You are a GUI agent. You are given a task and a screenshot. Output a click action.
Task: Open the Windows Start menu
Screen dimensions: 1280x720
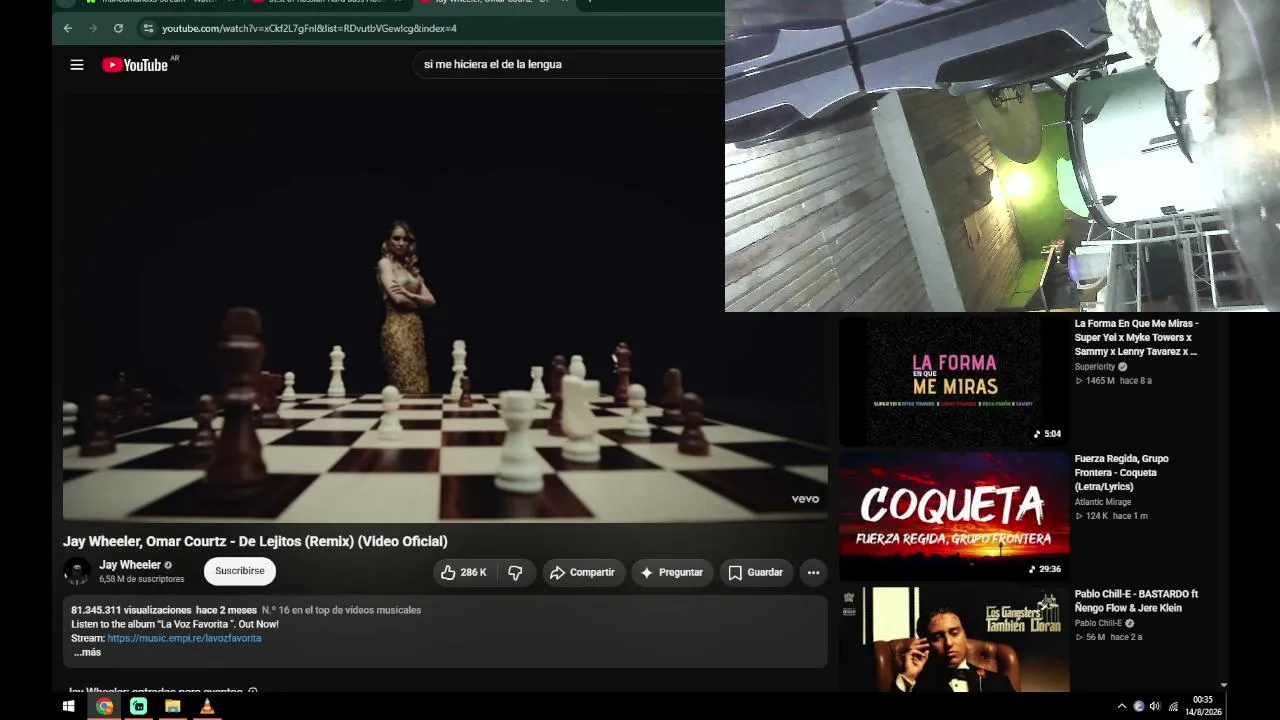[x=69, y=706]
